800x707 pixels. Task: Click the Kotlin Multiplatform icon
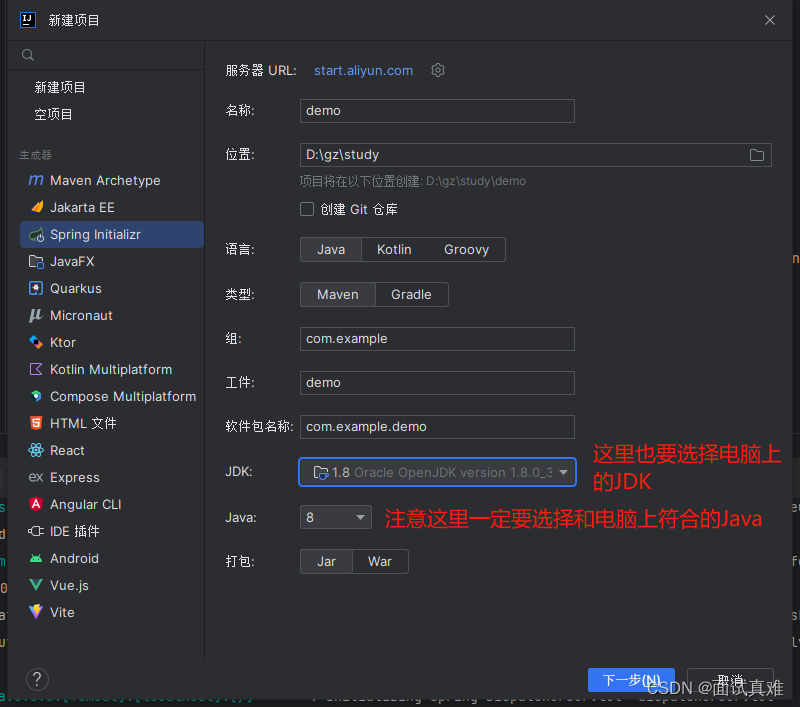(x=36, y=369)
